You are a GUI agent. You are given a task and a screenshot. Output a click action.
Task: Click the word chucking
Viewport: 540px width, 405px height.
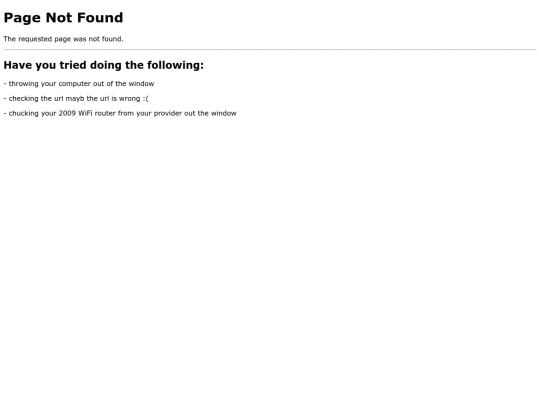pyautogui.click(x=23, y=113)
